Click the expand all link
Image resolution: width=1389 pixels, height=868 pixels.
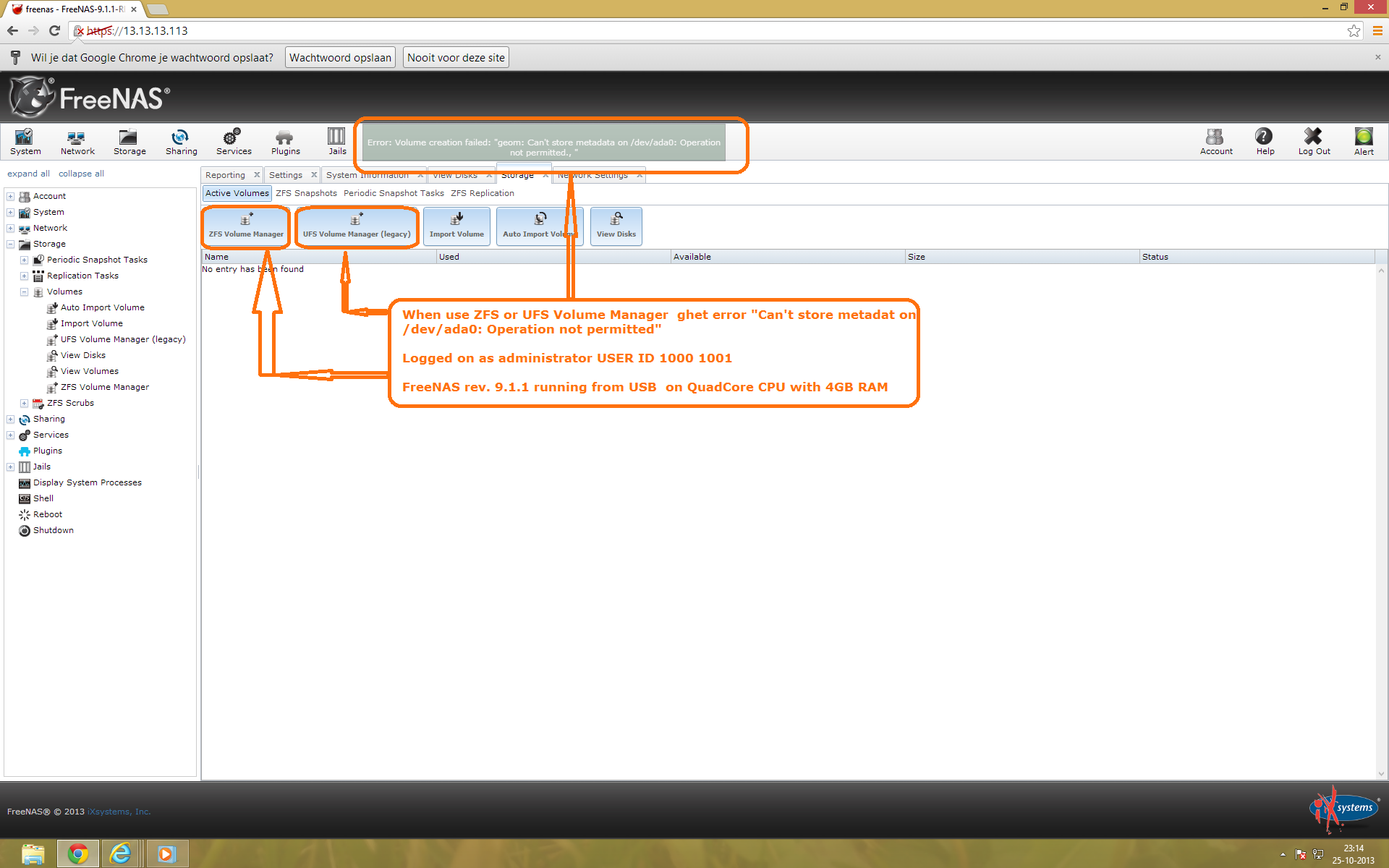pyautogui.click(x=28, y=174)
